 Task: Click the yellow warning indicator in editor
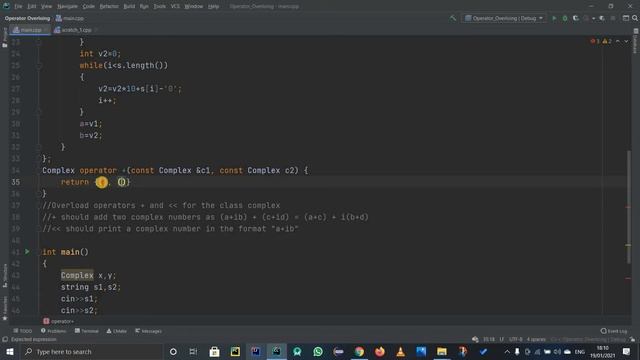click(607, 41)
